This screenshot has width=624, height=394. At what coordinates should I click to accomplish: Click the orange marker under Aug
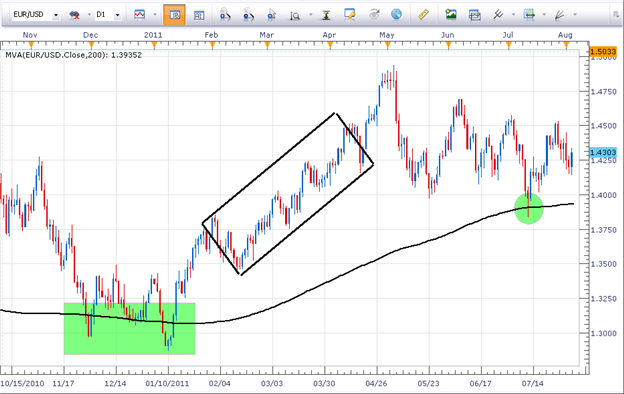566,45
